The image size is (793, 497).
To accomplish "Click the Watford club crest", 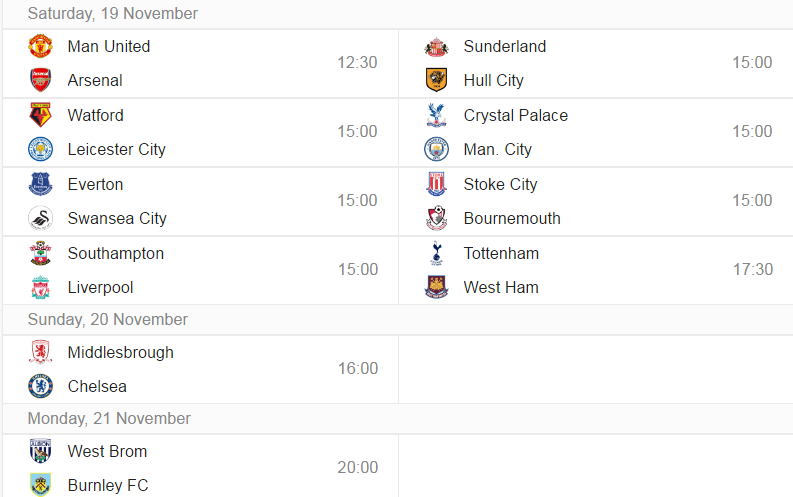I will [40, 115].
